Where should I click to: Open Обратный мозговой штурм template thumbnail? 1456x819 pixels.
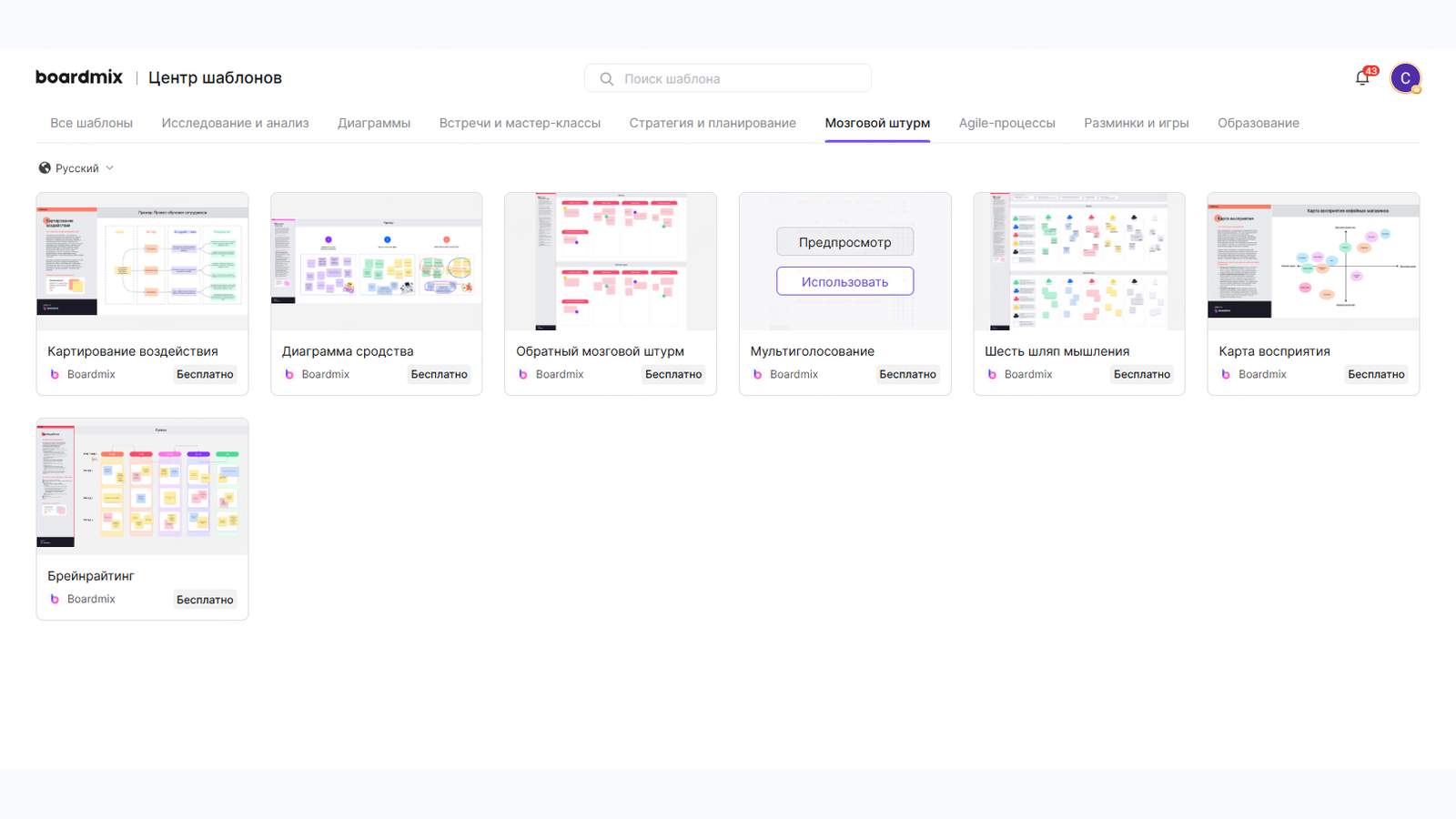(611, 261)
